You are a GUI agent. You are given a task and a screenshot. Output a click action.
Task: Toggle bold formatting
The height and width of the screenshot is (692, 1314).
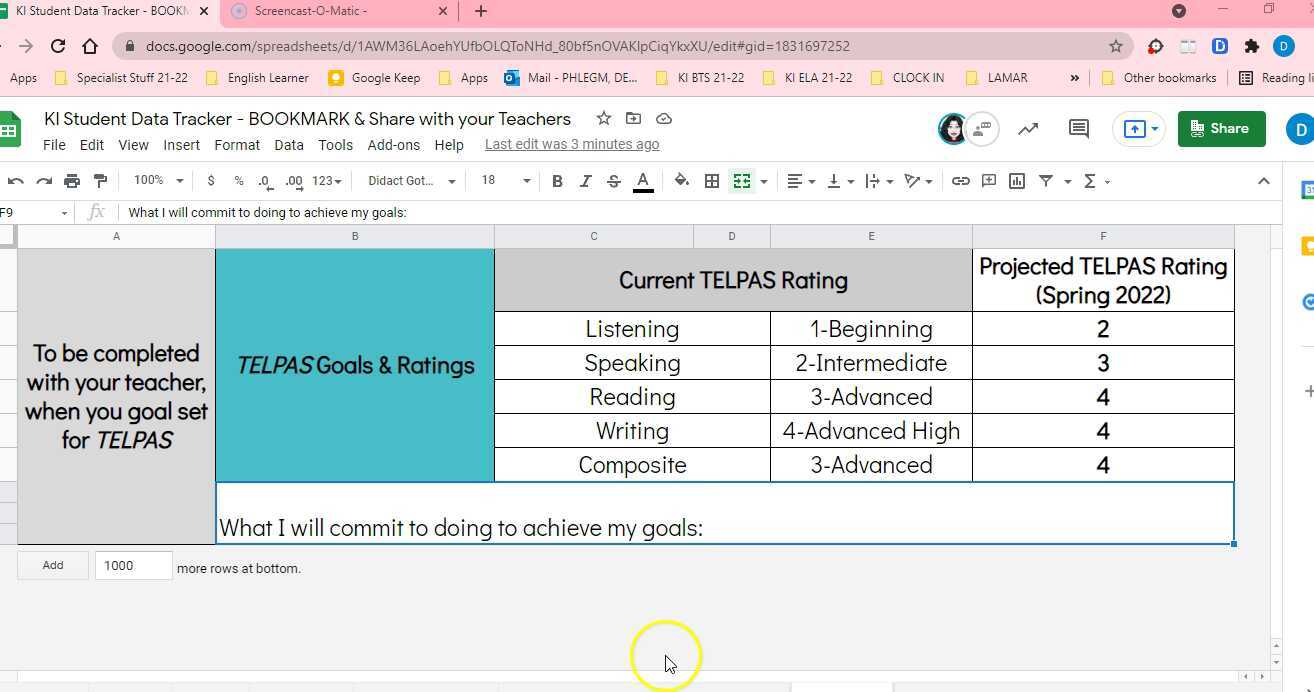click(557, 181)
